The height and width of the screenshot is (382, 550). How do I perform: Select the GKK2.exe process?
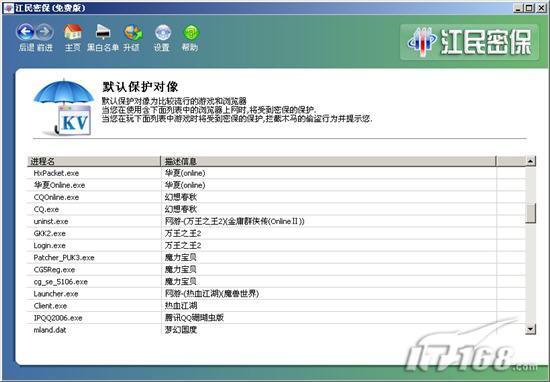[x=49, y=233]
